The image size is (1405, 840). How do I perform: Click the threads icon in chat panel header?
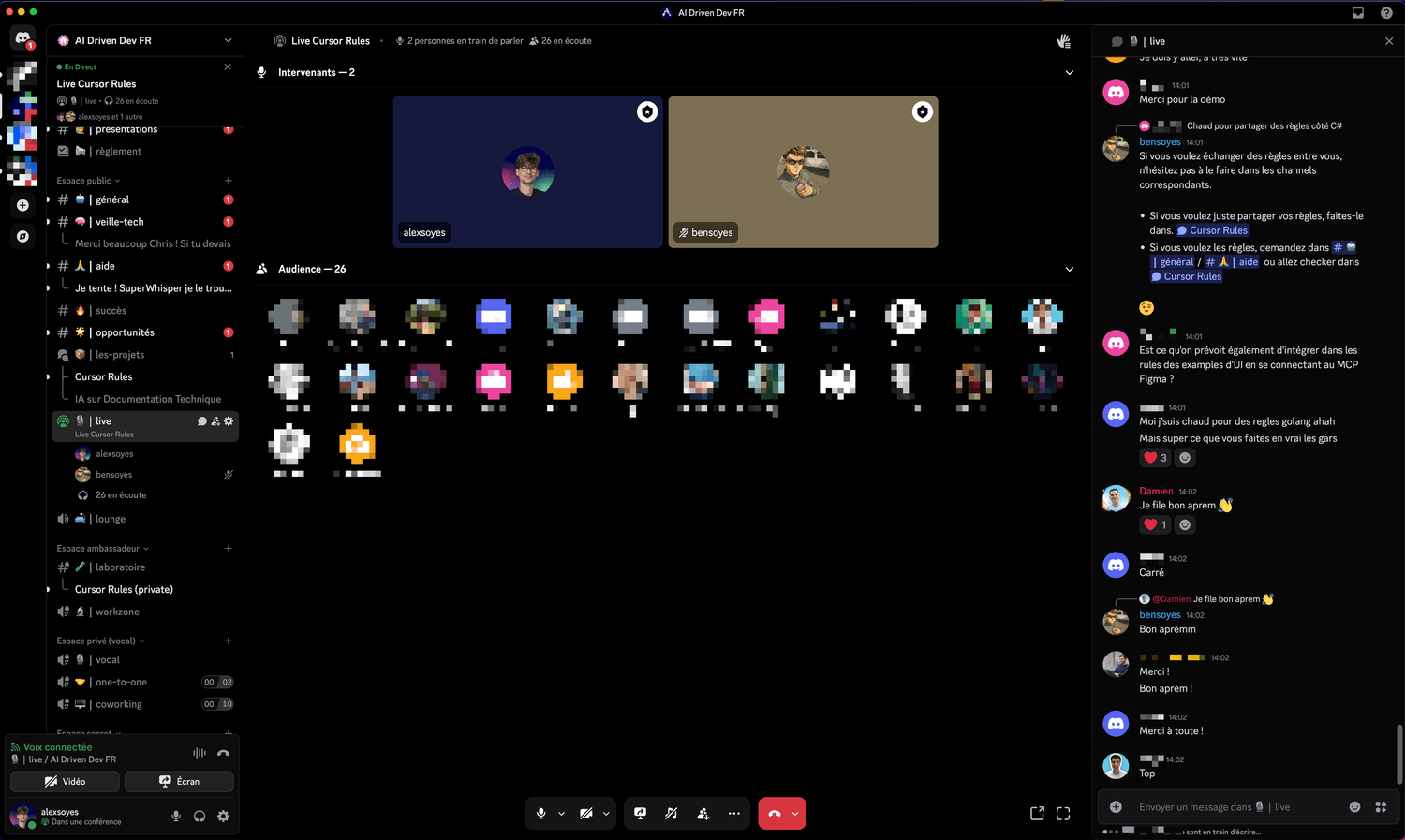click(1117, 41)
